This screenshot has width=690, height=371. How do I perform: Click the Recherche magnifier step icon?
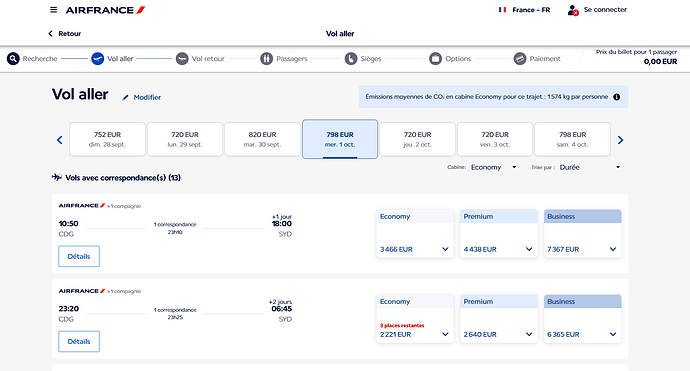click(x=13, y=59)
